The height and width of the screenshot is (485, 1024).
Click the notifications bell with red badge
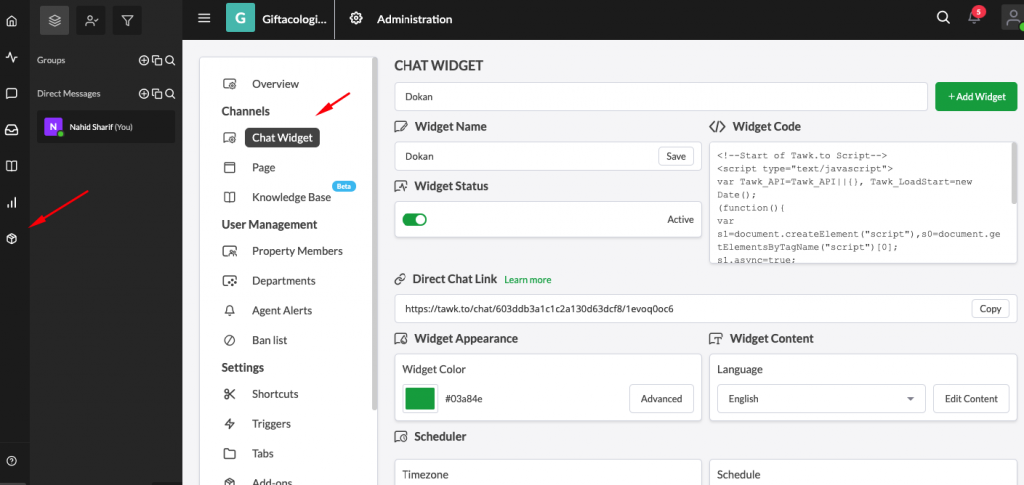[975, 17]
